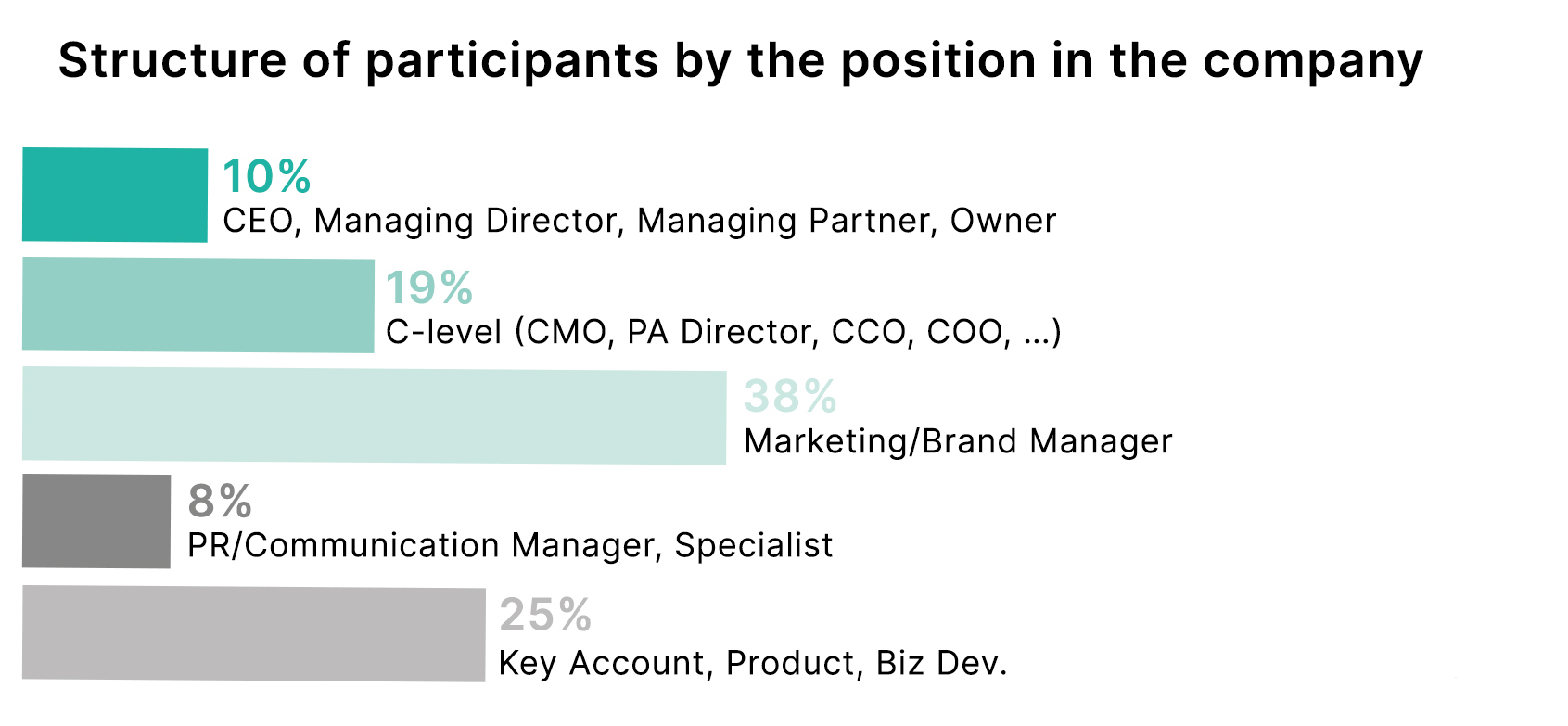
Task: Click the word 'Owner' in first label
Action: 1003,221
